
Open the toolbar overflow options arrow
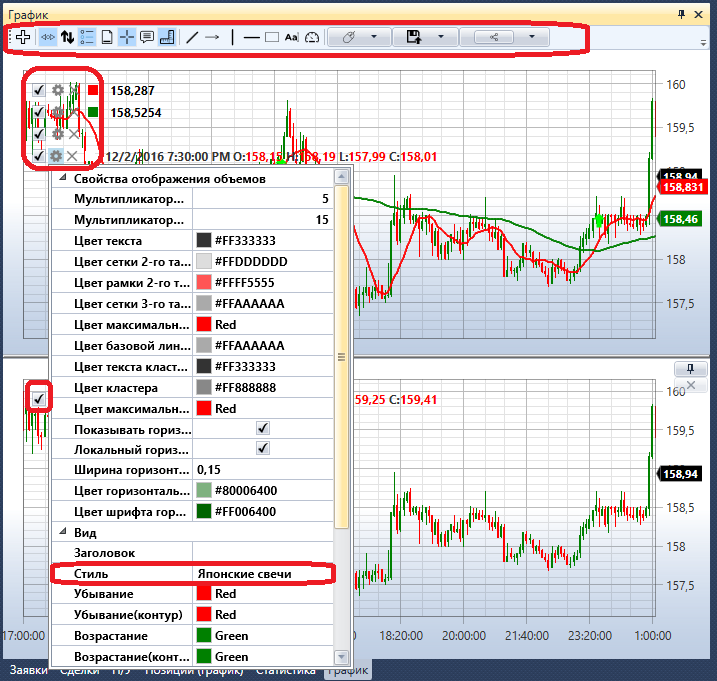[x=703, y=43]
